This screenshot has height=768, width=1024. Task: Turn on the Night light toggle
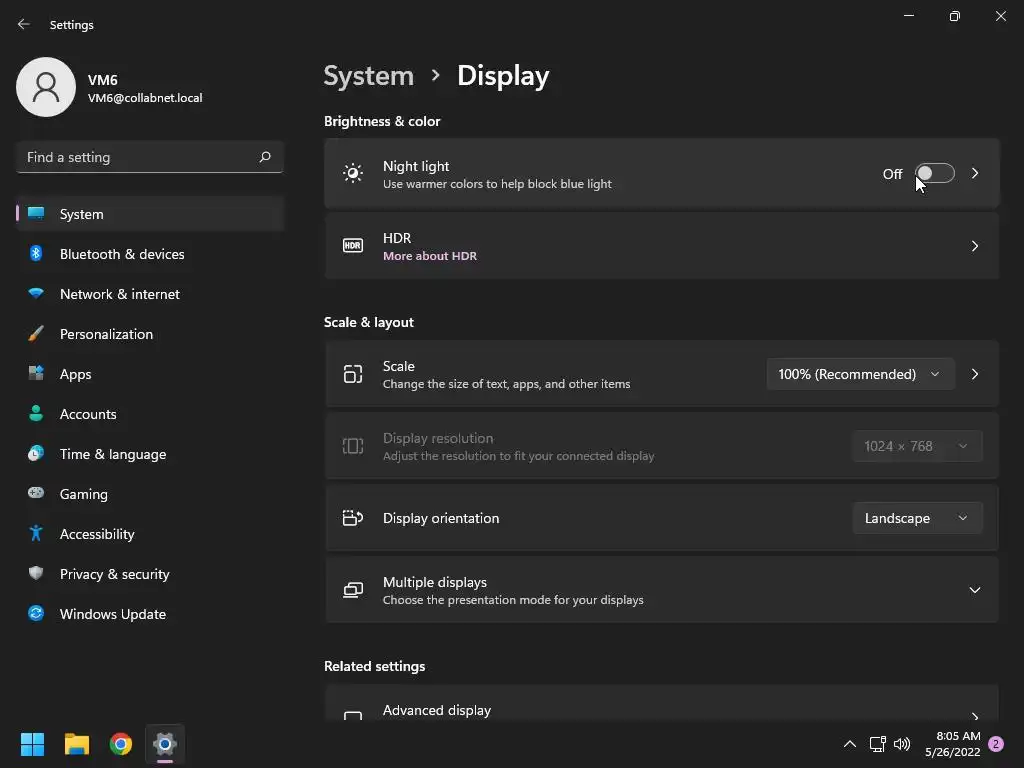click(935, 174)
